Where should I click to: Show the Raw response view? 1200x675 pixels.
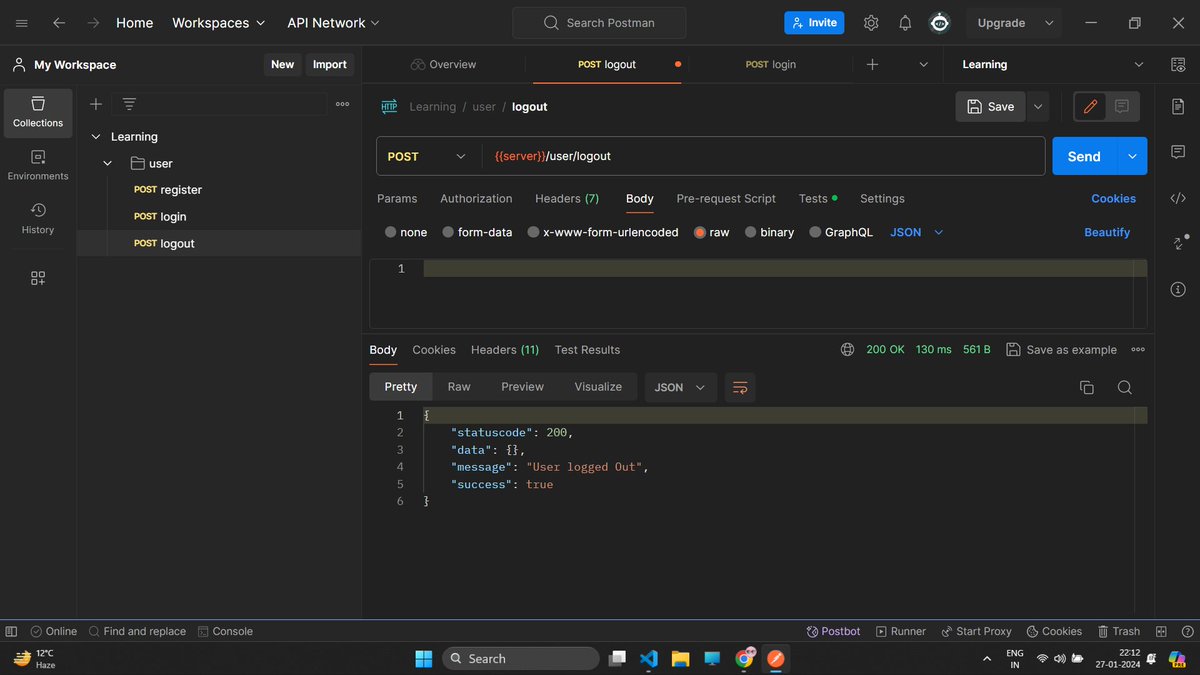click(x=459, y=387)
